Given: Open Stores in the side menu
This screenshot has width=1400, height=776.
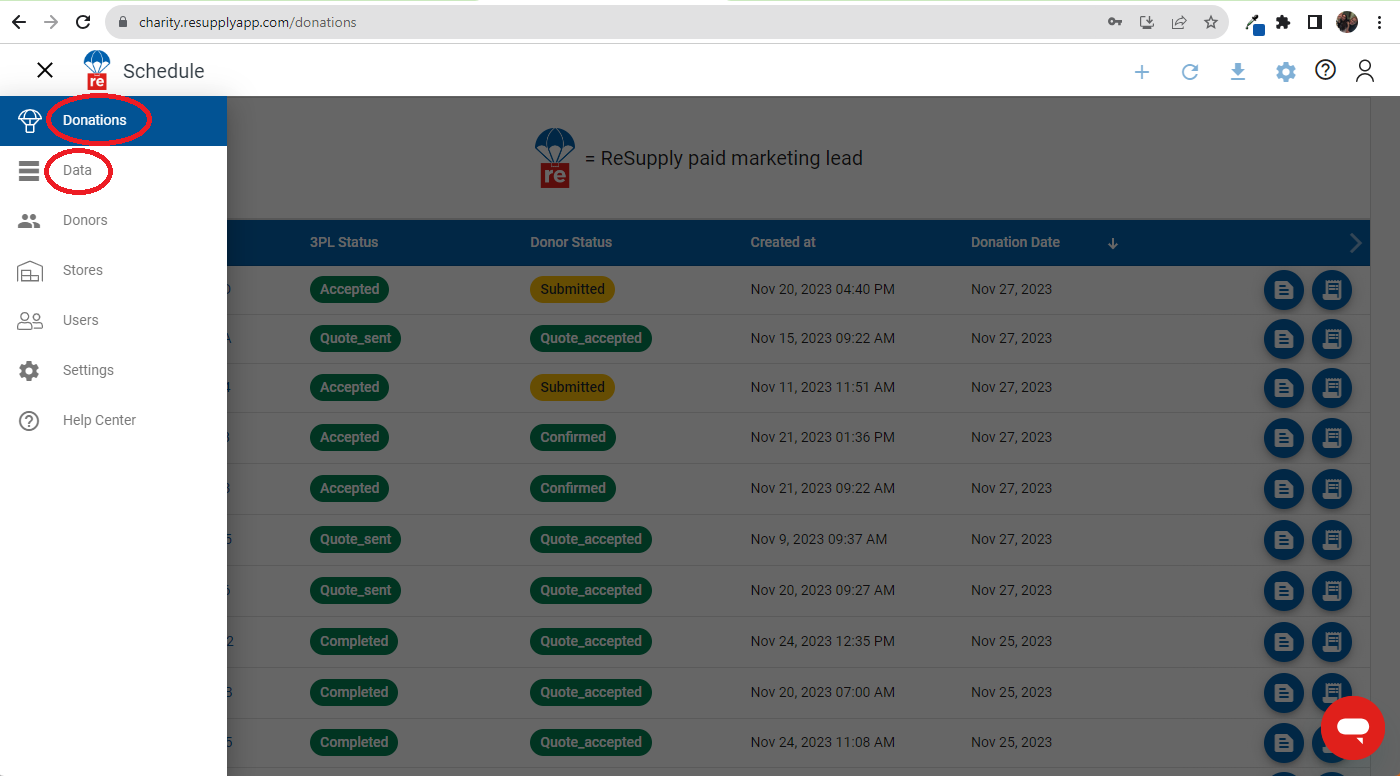Looking at the screenshot, I should pyautogui.click(x=113, y=271).
